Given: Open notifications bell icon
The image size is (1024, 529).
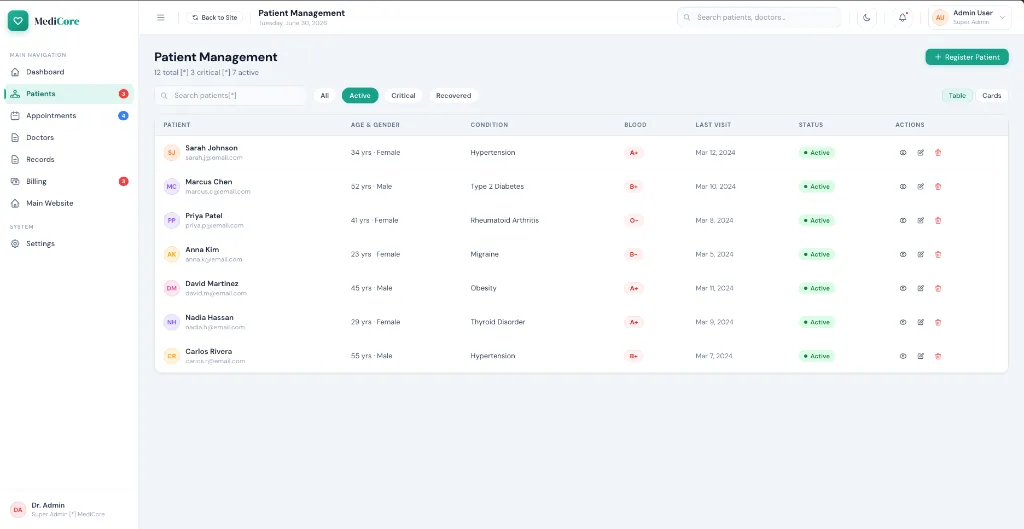Looking at the screenshot, I should [903, 18].
